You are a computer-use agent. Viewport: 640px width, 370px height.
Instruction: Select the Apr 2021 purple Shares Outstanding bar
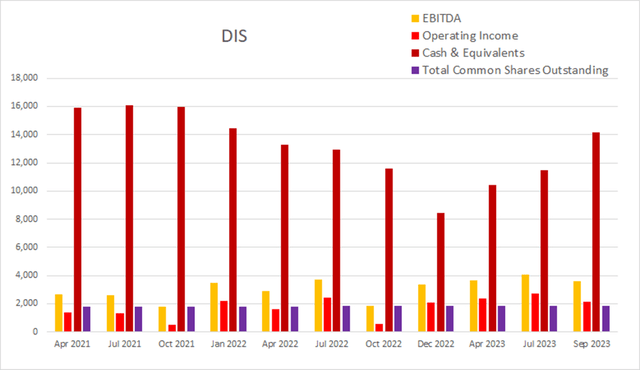[87, 319]
